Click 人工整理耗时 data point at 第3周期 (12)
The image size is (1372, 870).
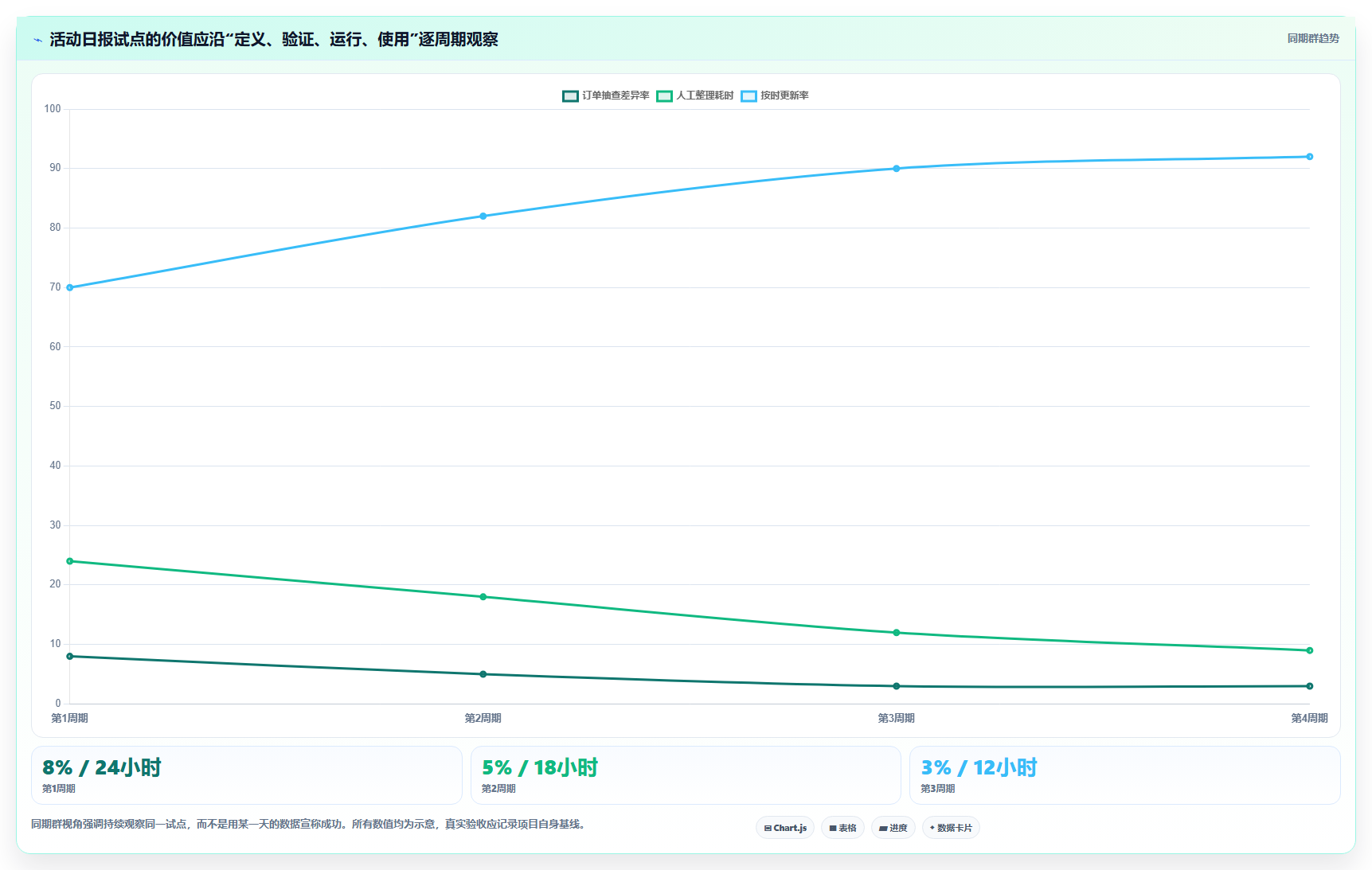click(x=897, y=633)
